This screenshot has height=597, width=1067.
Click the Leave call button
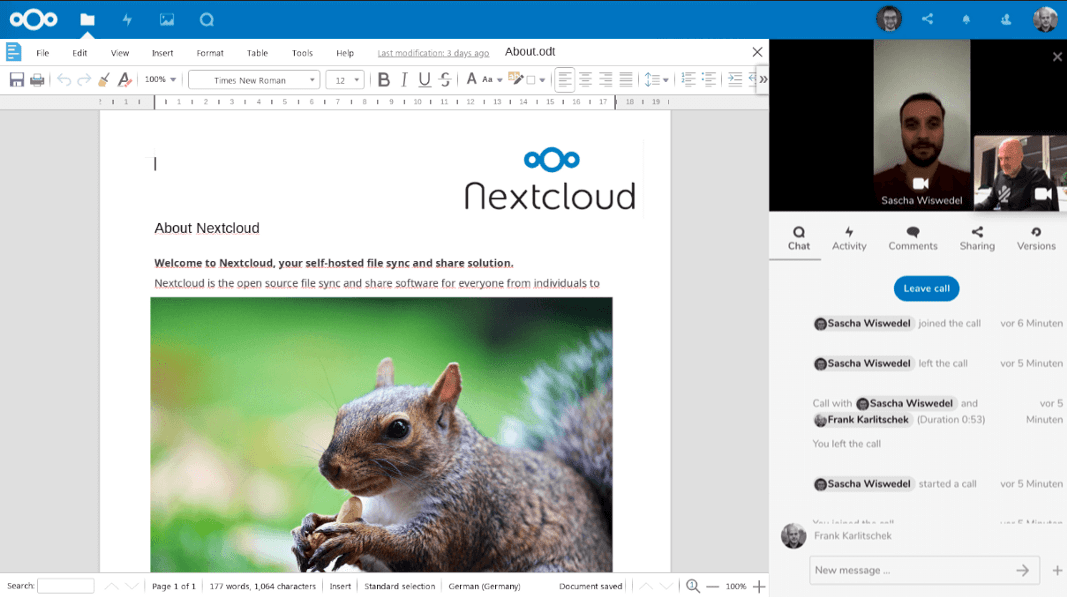tap(926, 289)
